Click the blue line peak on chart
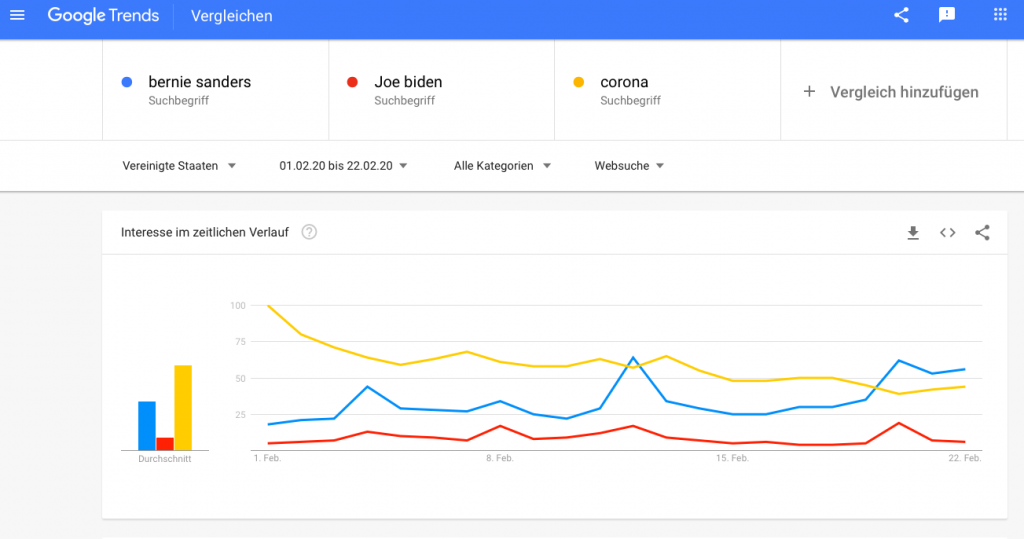This screenshot has width=1024, height=539. pos(633,357)
